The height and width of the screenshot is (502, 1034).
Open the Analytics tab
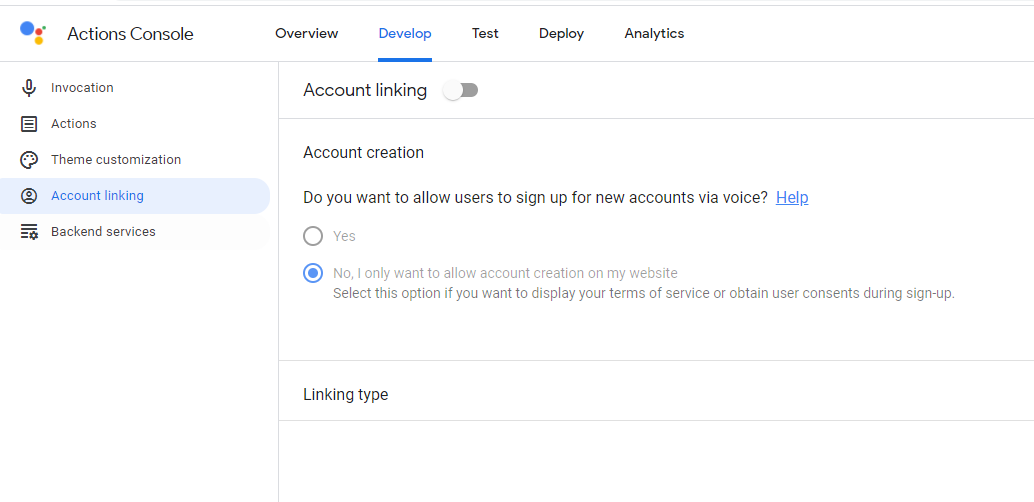pos(654,34)
